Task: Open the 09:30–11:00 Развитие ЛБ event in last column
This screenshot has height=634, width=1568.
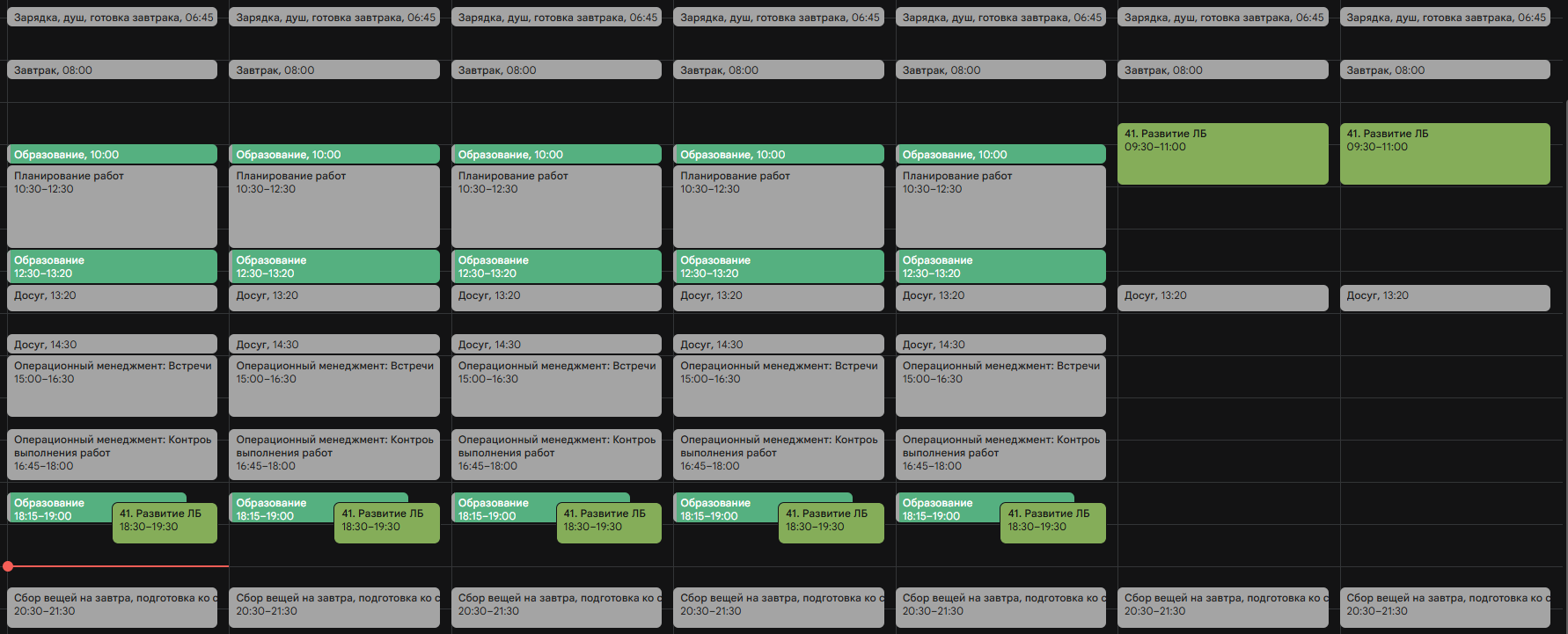Action: pos(1444,154)
